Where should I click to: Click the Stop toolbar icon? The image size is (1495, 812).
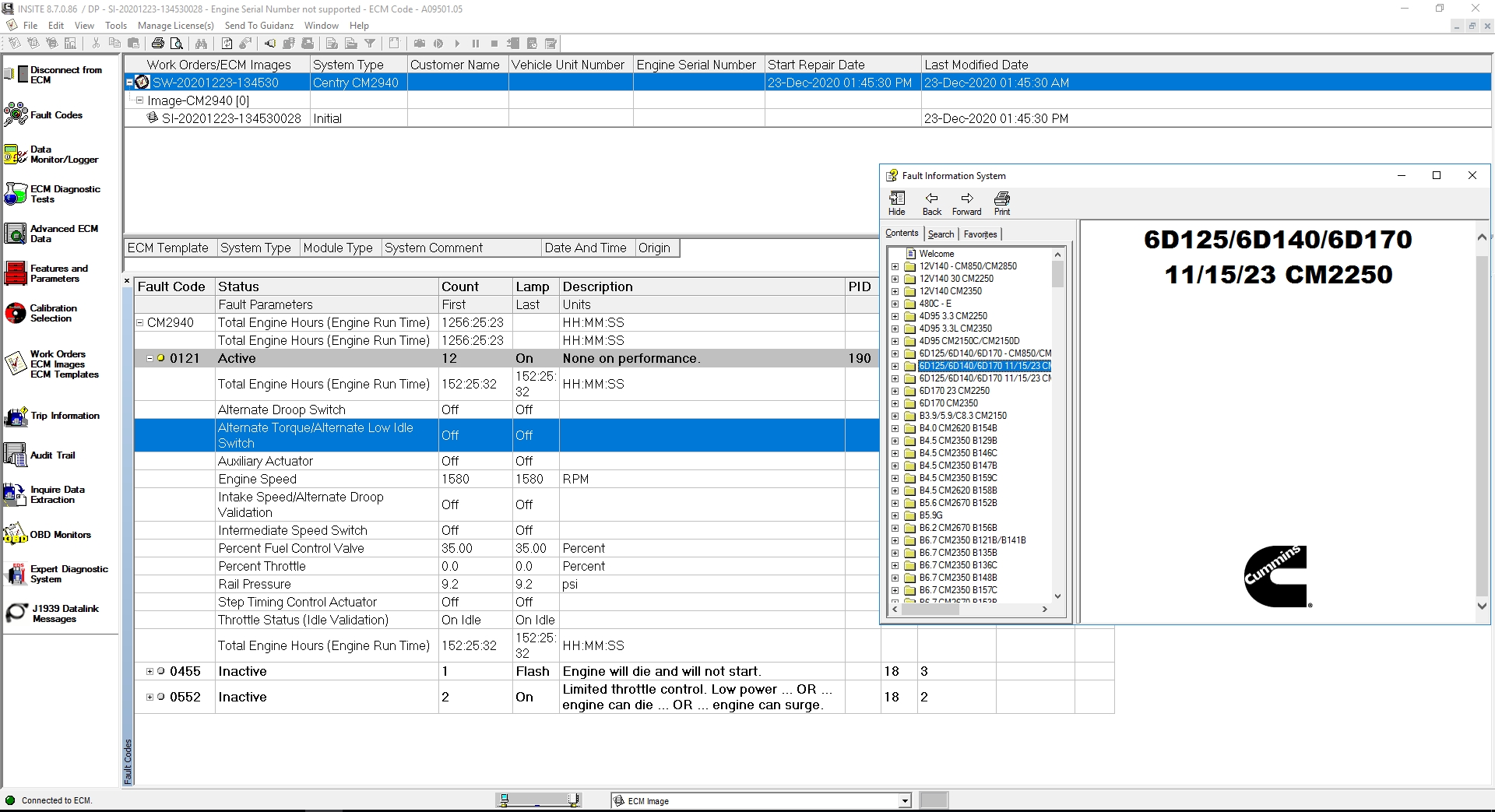tap(494, 44)
